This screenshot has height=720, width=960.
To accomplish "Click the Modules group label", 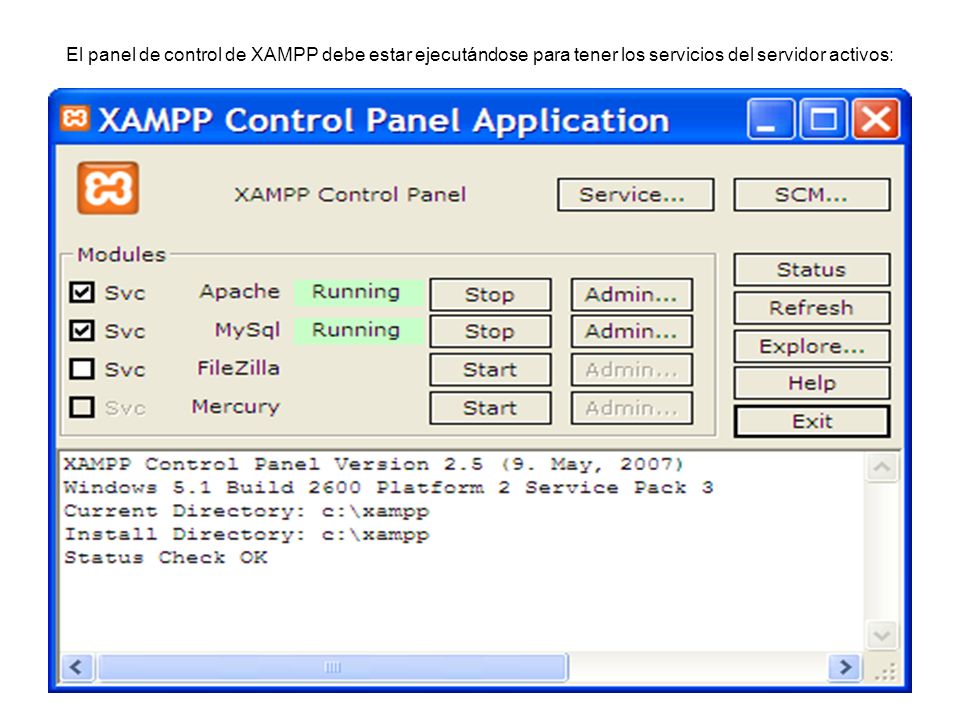I will (x=121, y=254).
